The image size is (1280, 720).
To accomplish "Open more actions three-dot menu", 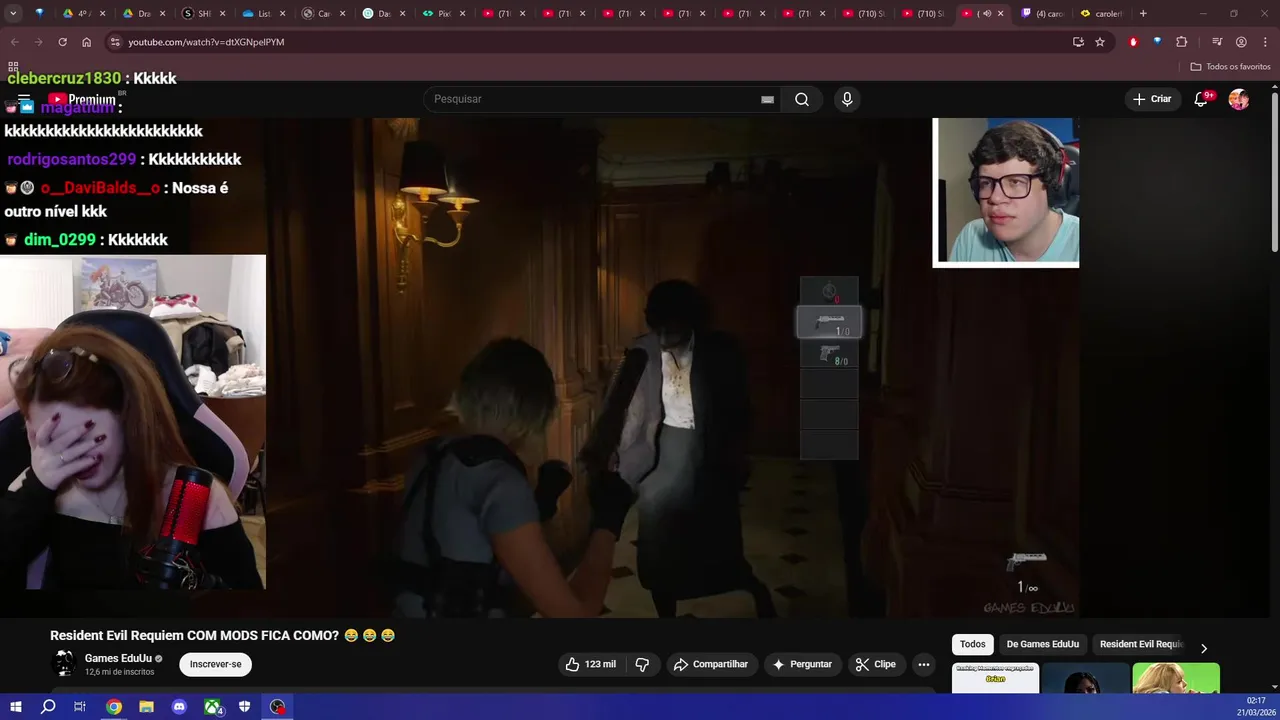I will [x=924, y=664].
